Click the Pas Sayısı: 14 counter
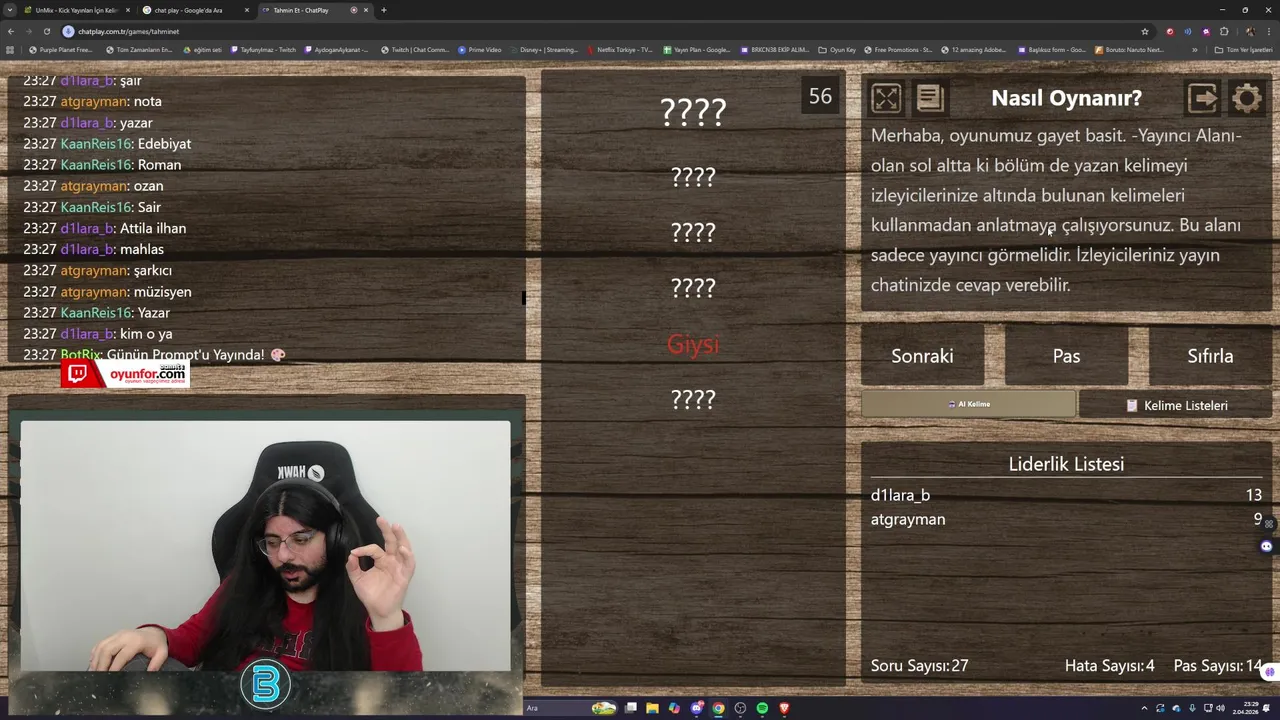The width and height of the screenshot is (1280, 720). coord(1217,665)
